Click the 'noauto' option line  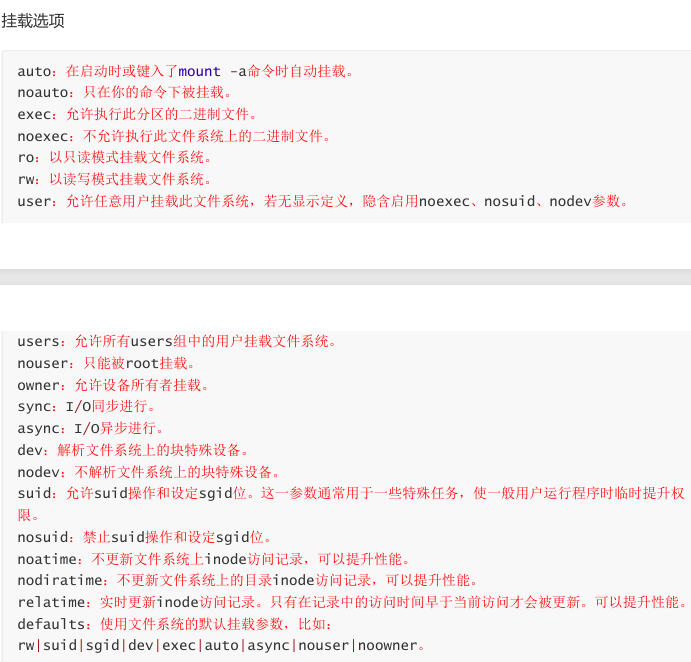[124, 93]
